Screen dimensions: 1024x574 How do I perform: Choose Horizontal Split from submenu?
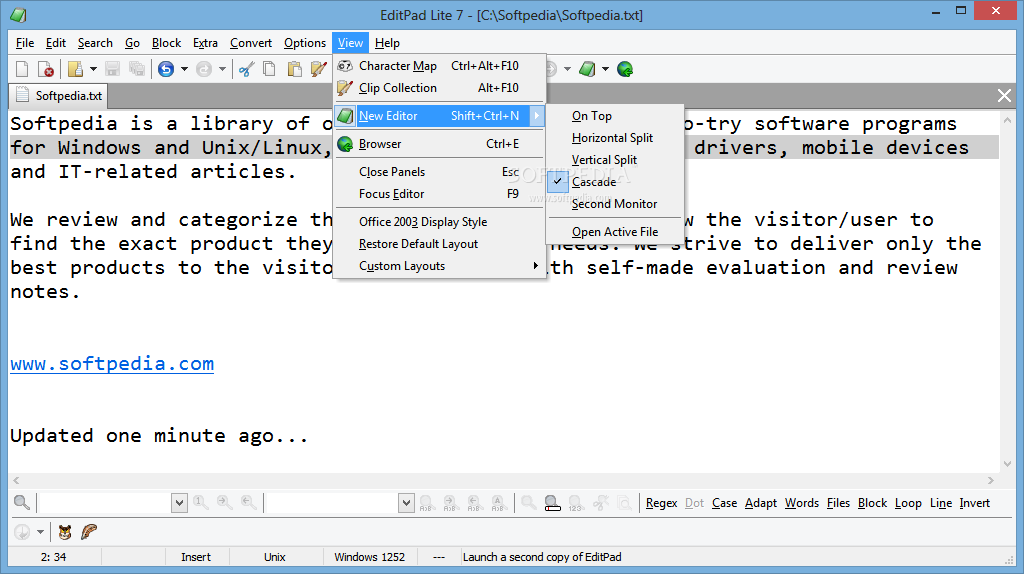pos(615,138)
